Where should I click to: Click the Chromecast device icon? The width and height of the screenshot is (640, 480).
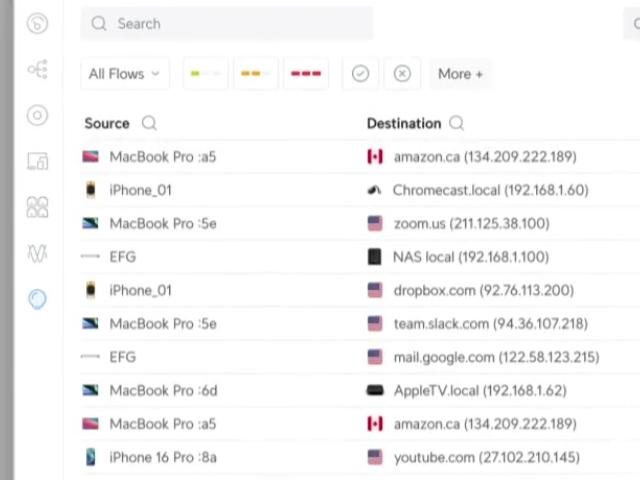click(x=374, y=190)
